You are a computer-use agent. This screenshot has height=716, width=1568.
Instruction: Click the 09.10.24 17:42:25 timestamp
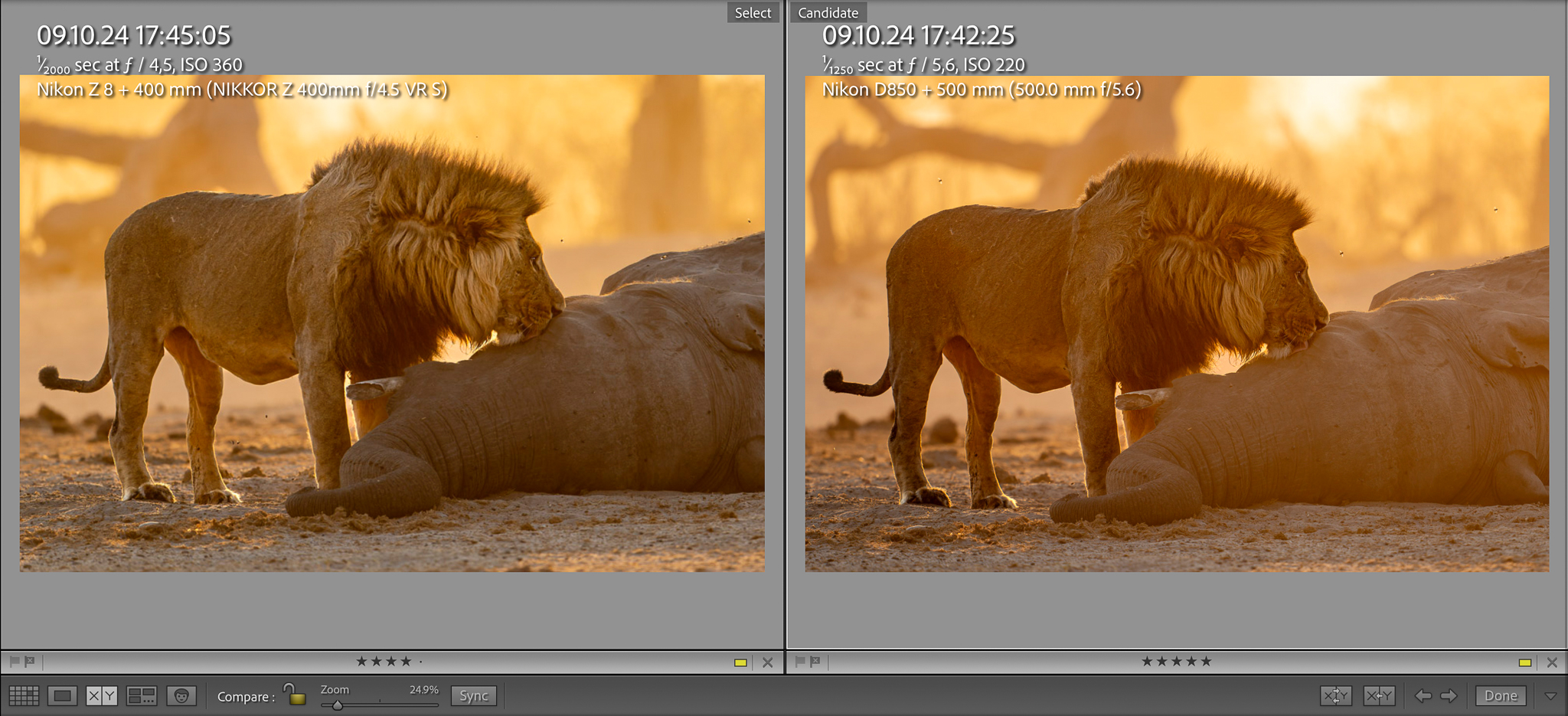919,35
